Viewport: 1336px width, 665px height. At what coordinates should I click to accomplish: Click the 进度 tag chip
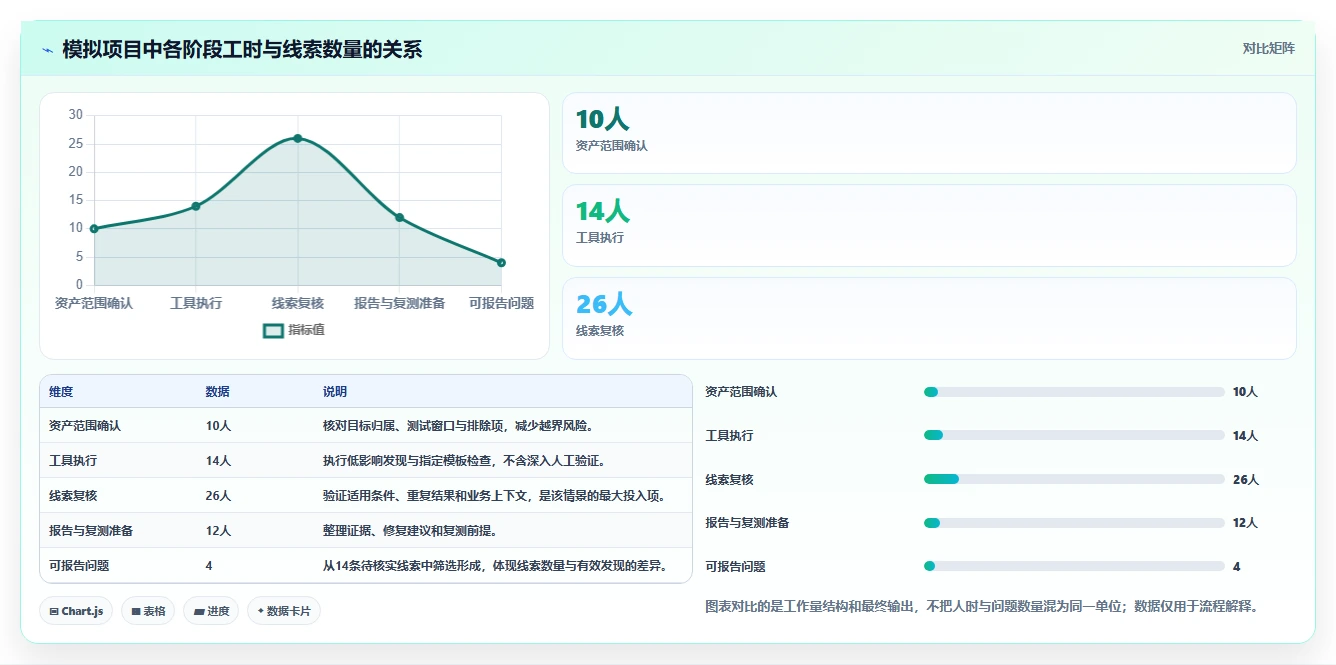click(211, 611)
